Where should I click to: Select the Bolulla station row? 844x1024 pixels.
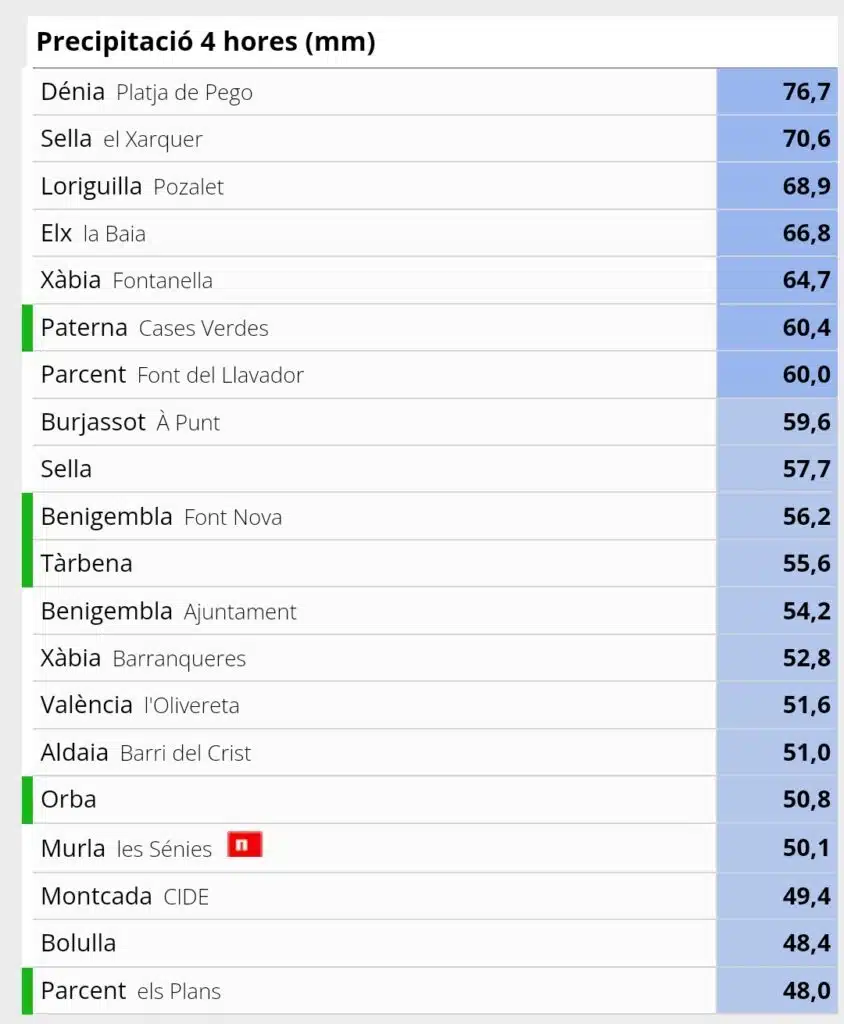point(435,944)
